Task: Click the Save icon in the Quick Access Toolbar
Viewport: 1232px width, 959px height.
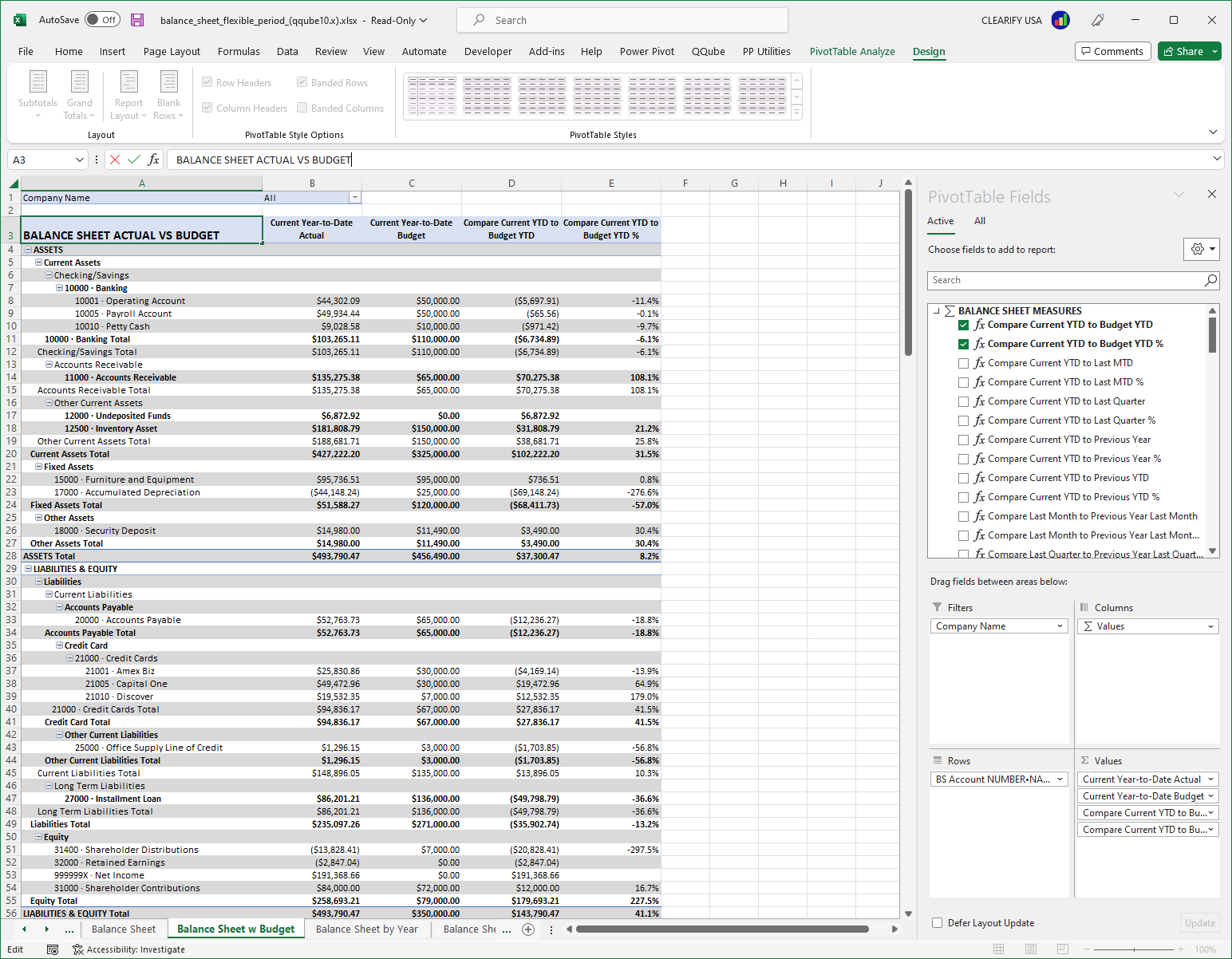Action: point(137,20)
